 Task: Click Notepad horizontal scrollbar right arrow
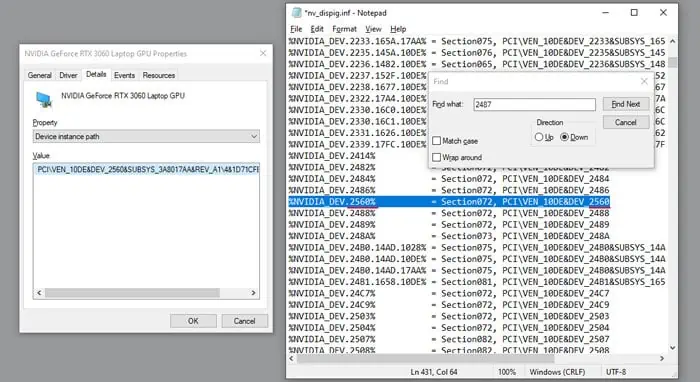click(662, 358)
